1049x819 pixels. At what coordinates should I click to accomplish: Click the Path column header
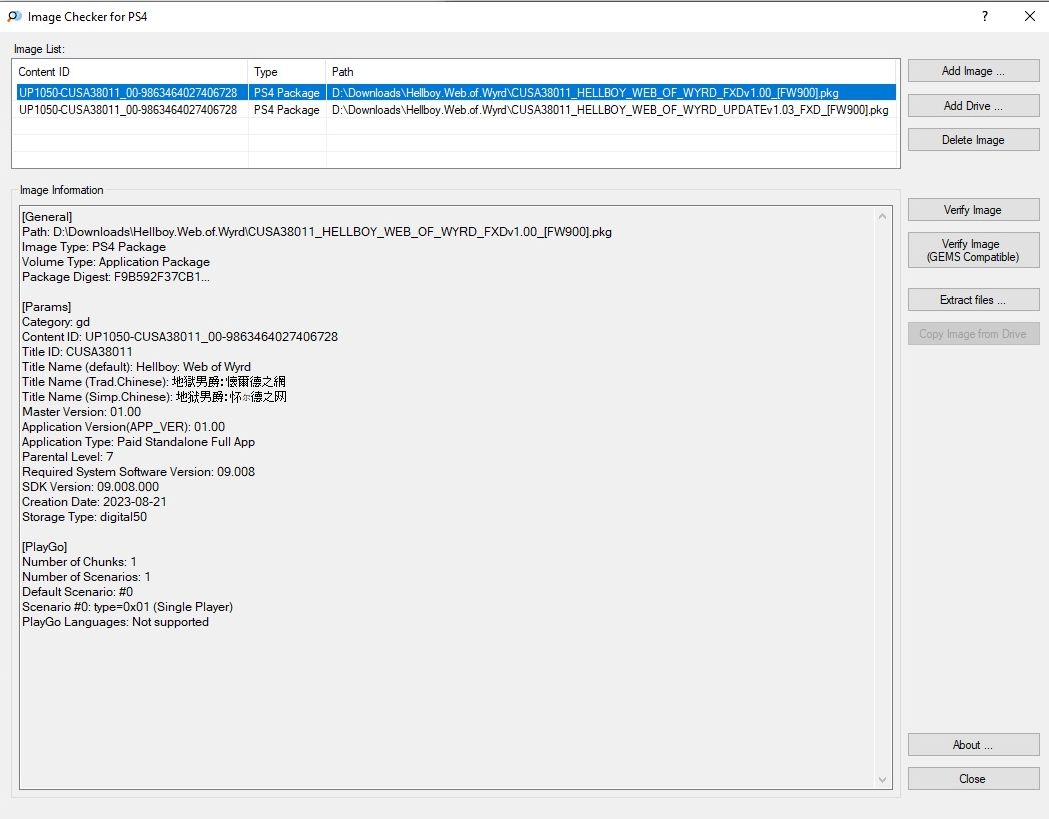pos(612,72)
